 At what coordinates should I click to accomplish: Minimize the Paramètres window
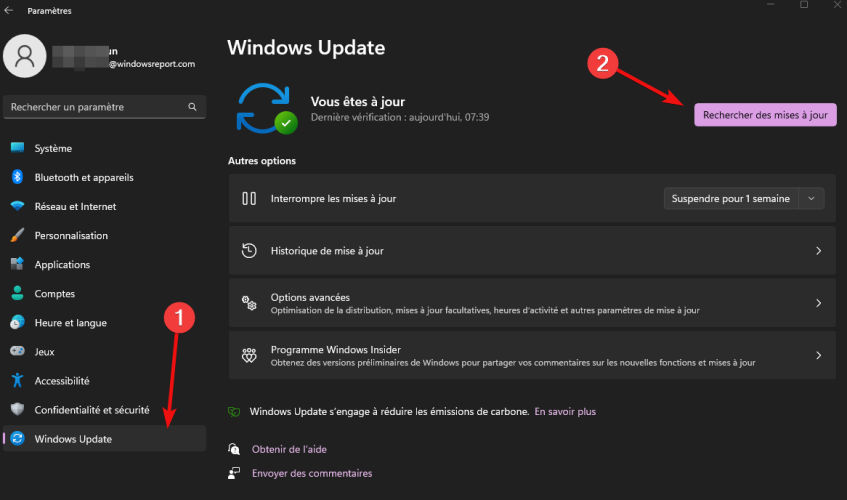[x=771, y=4]
